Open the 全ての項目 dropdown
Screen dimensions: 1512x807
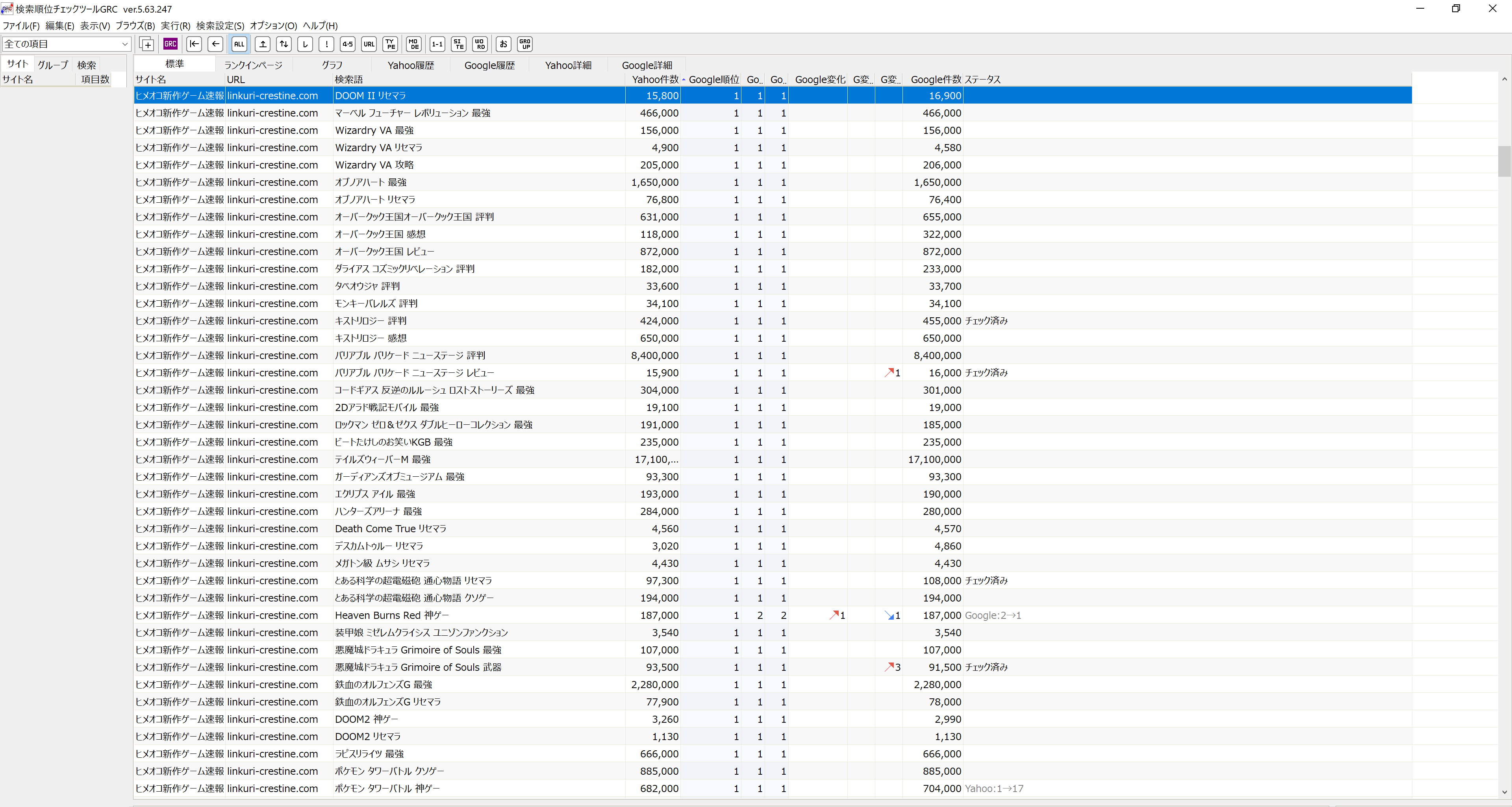coord(66,44)
